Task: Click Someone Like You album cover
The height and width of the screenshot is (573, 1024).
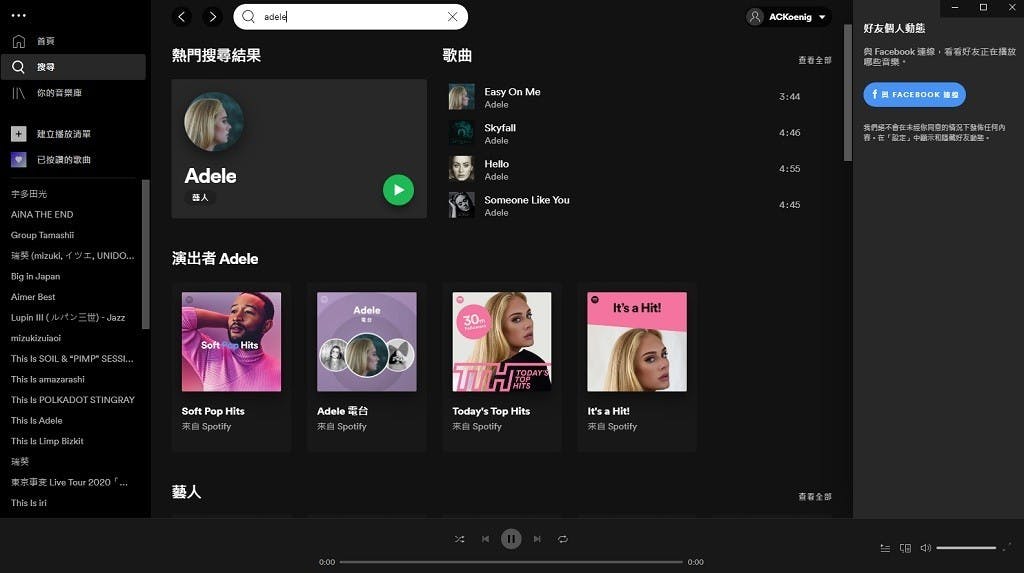Action: (x=462, y=205)
